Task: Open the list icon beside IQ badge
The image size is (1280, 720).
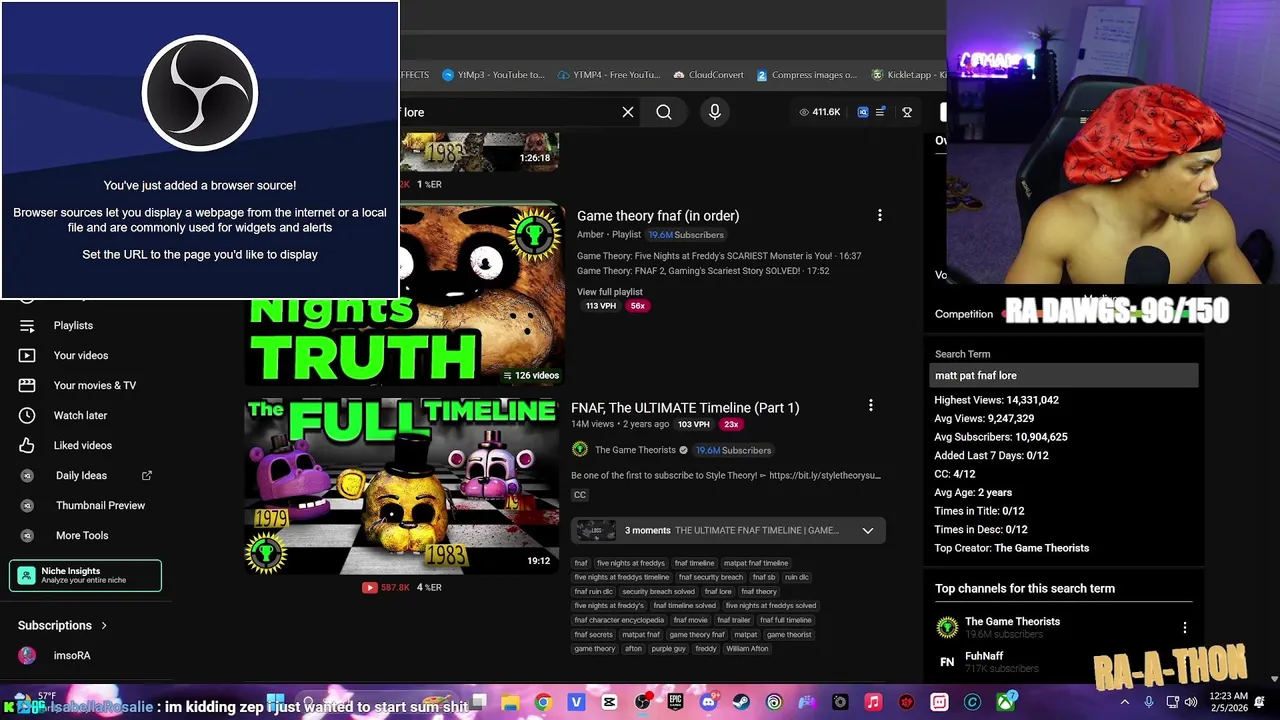Action: coord(880,112)
